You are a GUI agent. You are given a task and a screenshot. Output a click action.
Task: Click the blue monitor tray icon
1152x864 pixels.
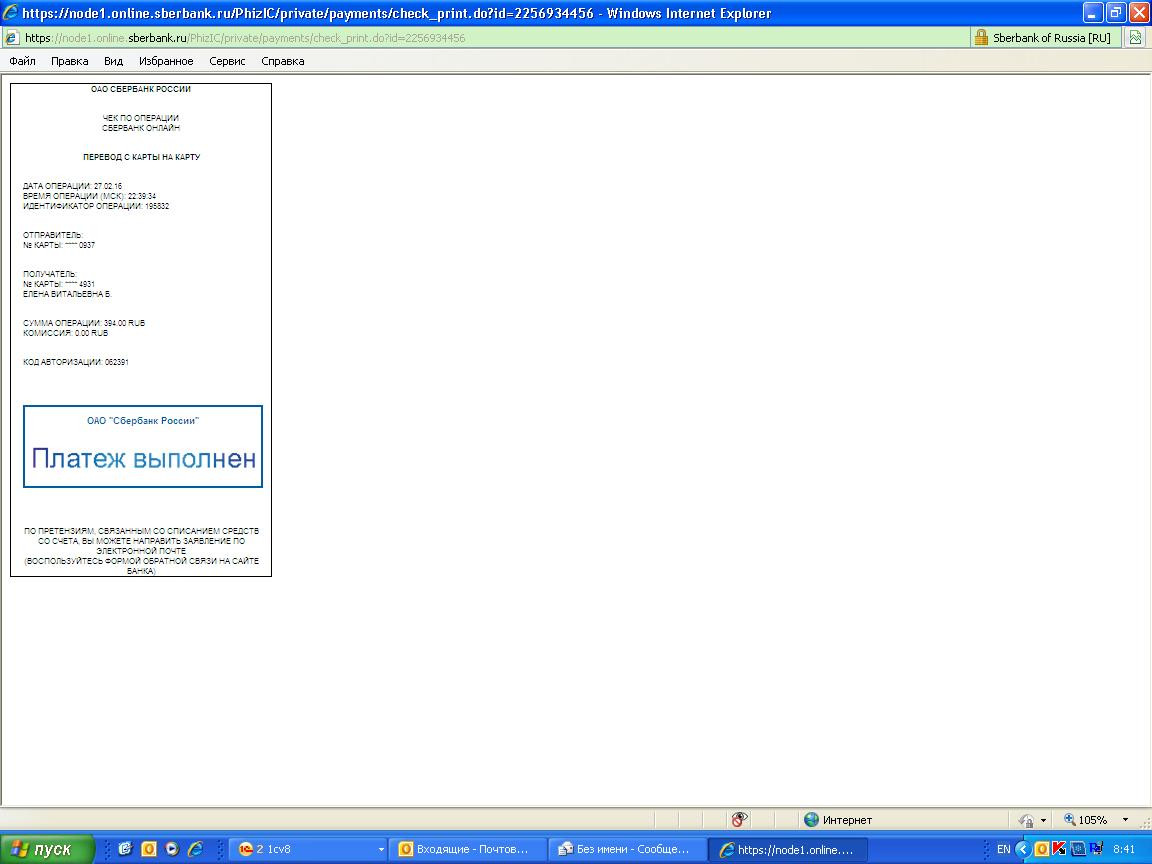(1078, 849)
